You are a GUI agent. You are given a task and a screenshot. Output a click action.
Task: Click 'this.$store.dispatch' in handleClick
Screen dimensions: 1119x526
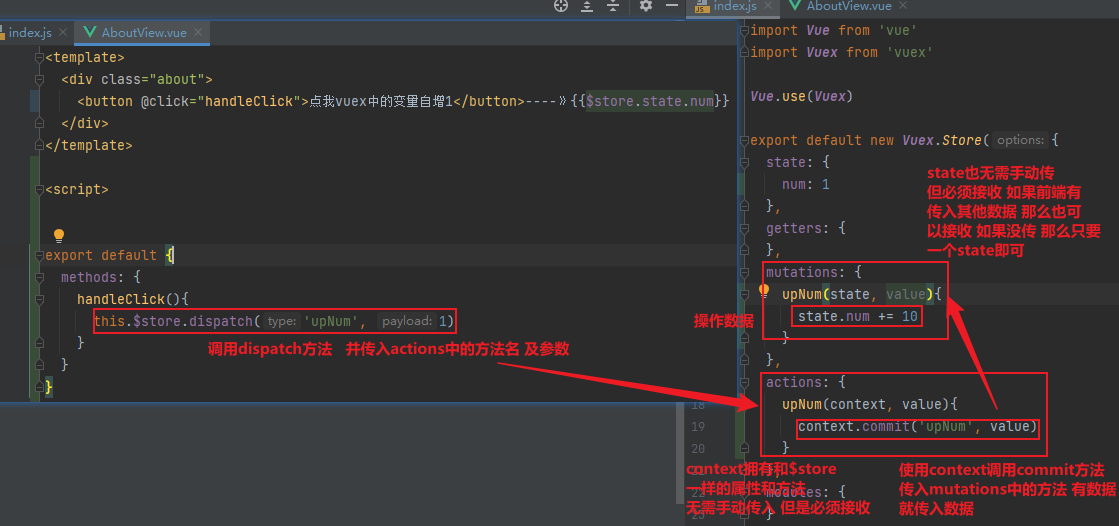[x=173, y=321]
